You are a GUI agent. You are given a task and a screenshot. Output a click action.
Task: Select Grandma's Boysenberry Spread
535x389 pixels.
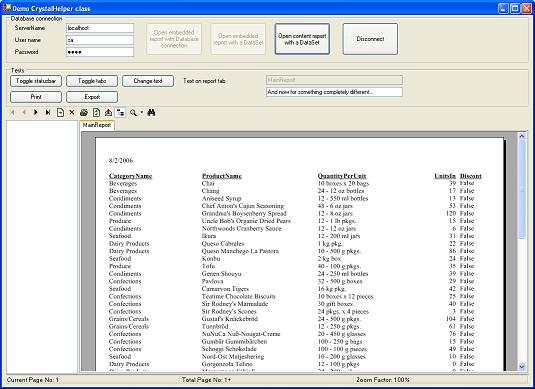click(244, 213)
